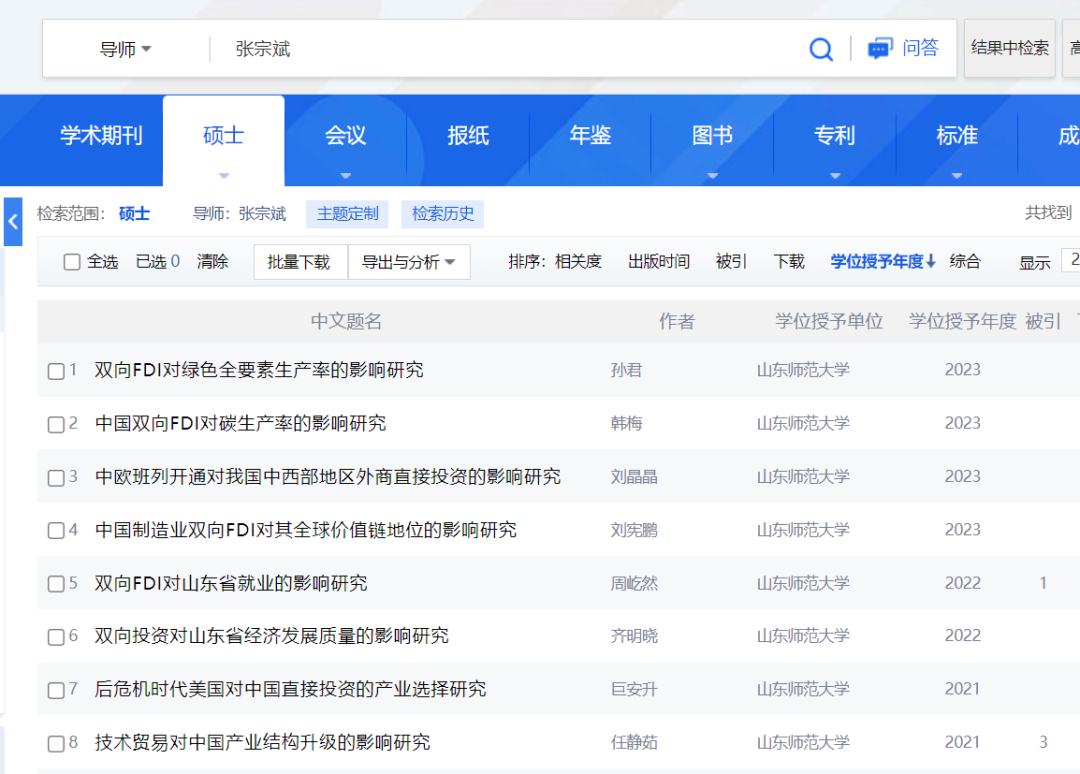Tick checkbox for row 4 中国制造业双向FDI
The image size is (1080, 774).
tap(56, 530)
